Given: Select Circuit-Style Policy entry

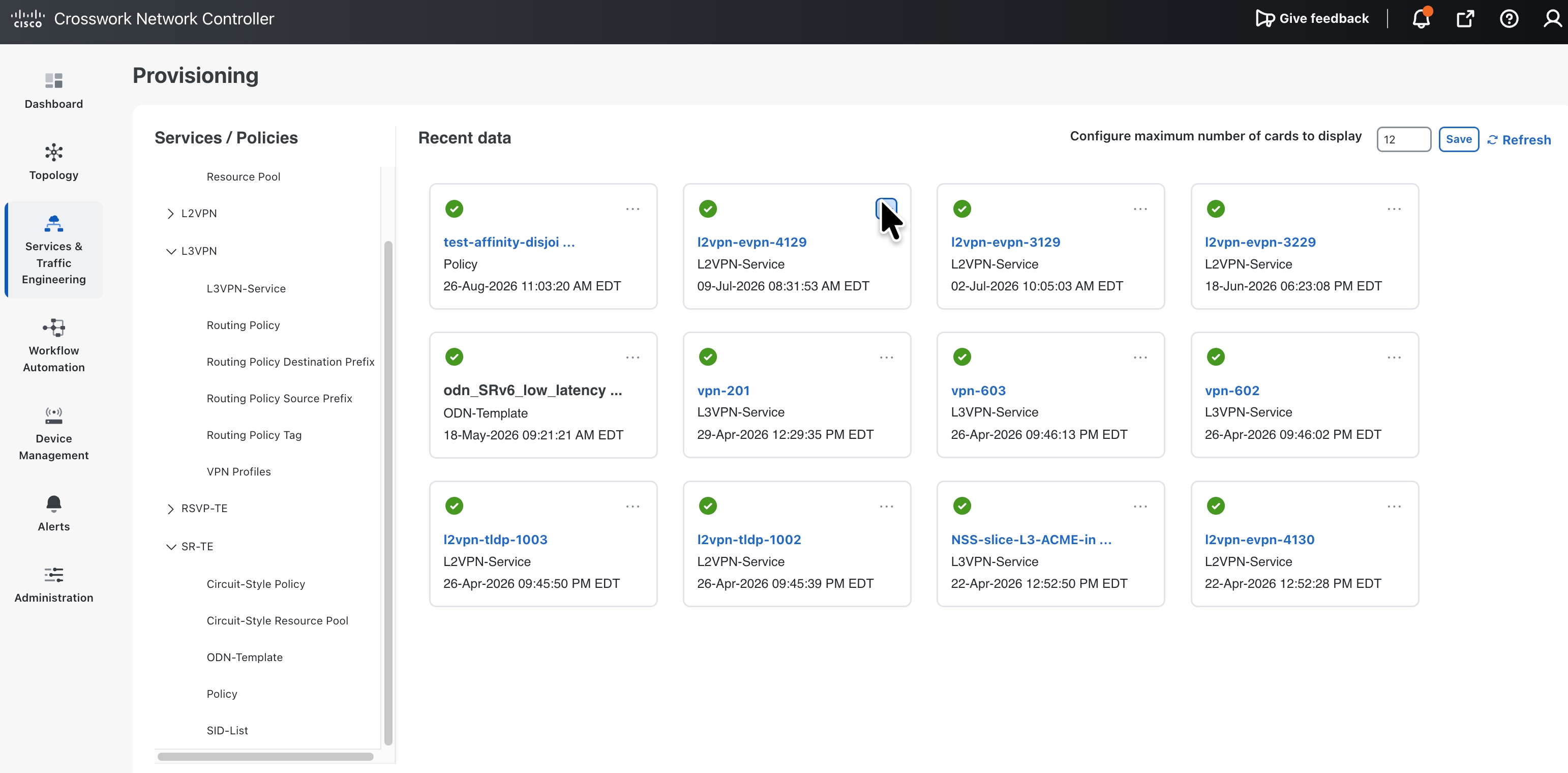Looking at the screenshot, I should pyautogui.click(x=256, y=584).
